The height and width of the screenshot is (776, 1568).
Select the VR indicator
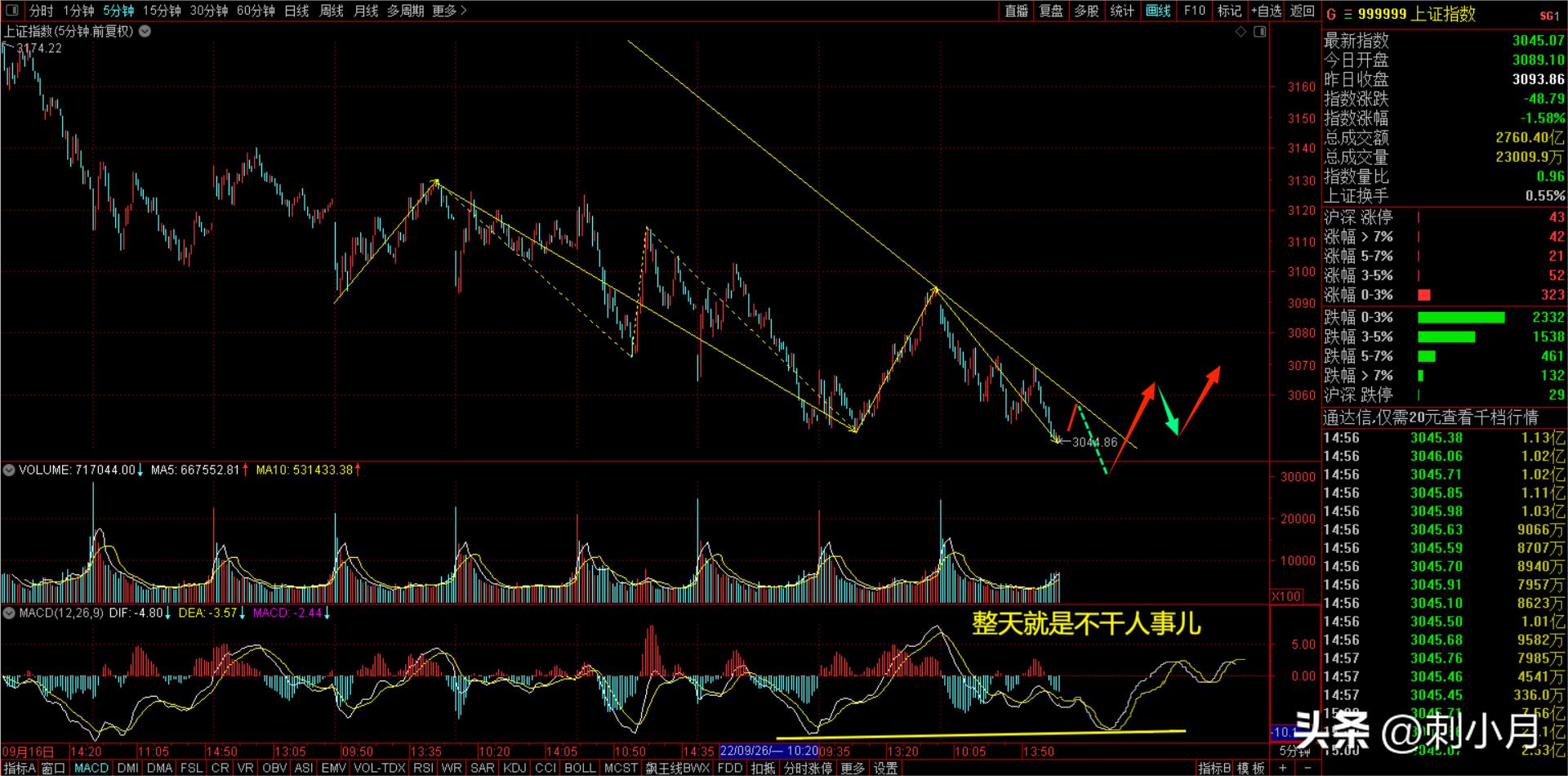tap(245, 768)
